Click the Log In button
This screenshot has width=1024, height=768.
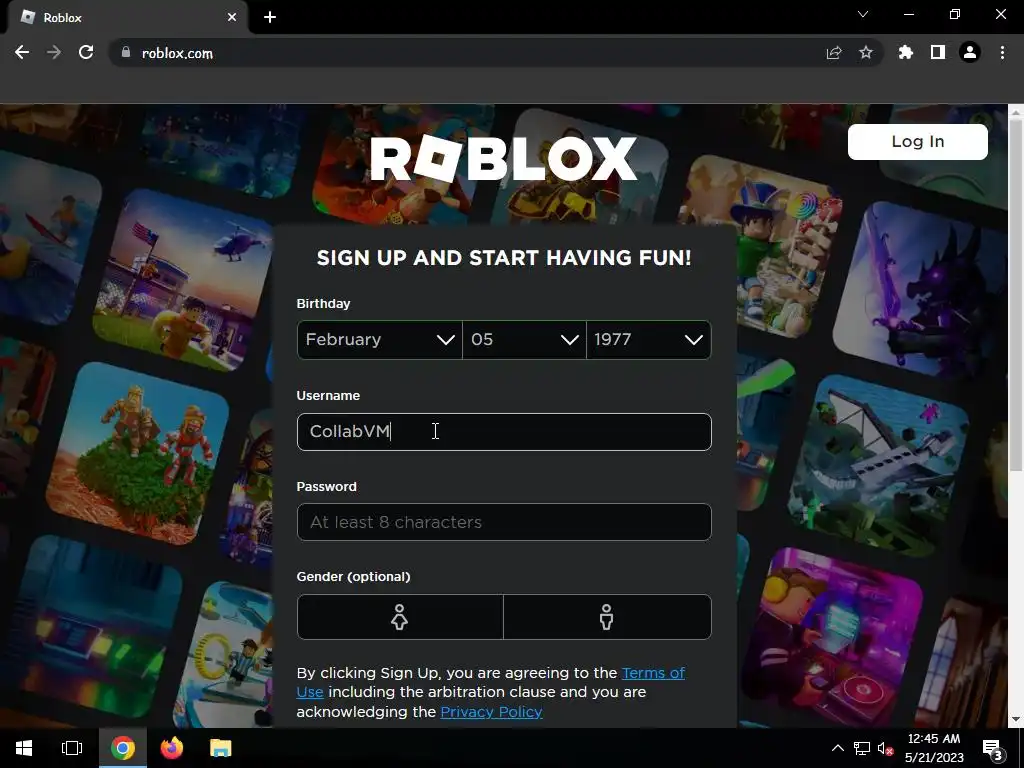click(918, 142)
